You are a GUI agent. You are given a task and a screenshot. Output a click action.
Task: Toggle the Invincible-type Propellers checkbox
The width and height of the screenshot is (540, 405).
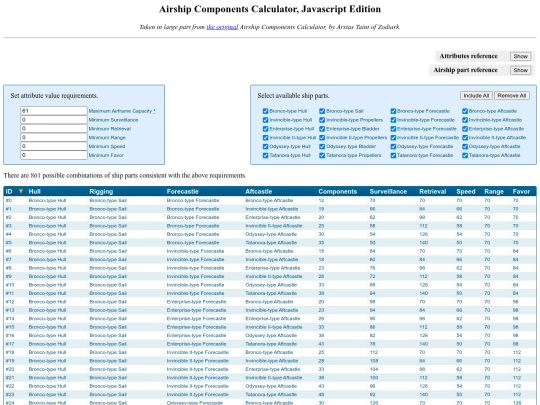pos(322,120)
